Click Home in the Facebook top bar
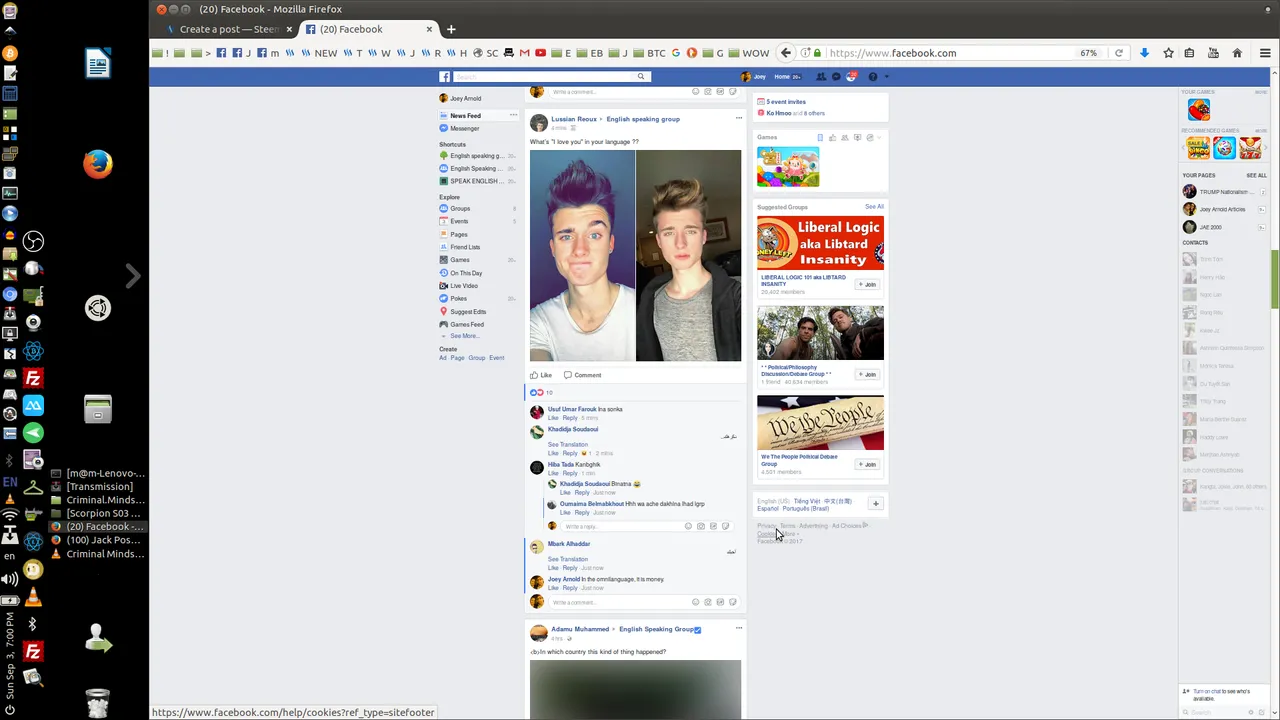This screenshot has width=1280, height=720. click(782, 77)
